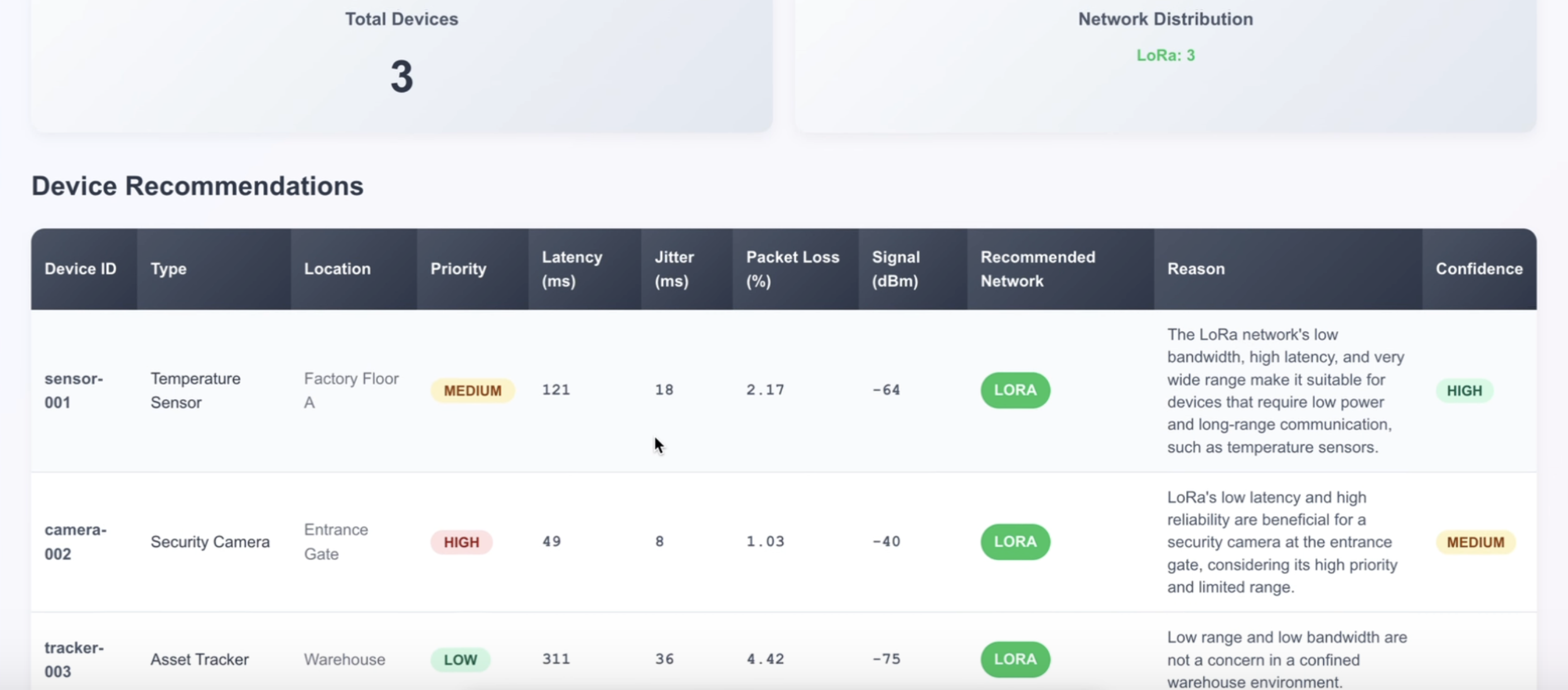1568x690 pixels.
Task: Click the HIGH priority badge for camera-002
Action: pyautogui.click(x=461, y=542)
